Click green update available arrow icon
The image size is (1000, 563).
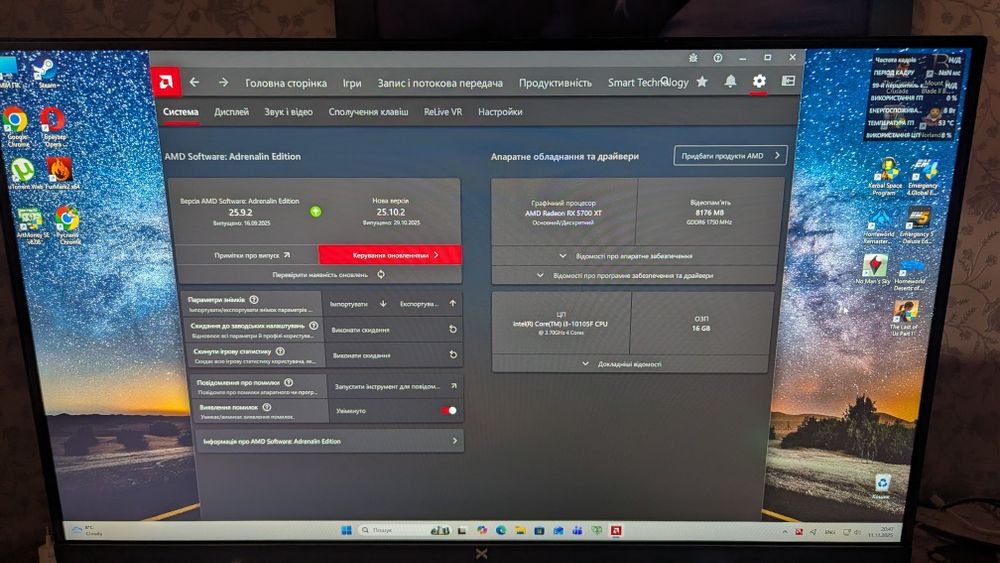pos(316,212)
